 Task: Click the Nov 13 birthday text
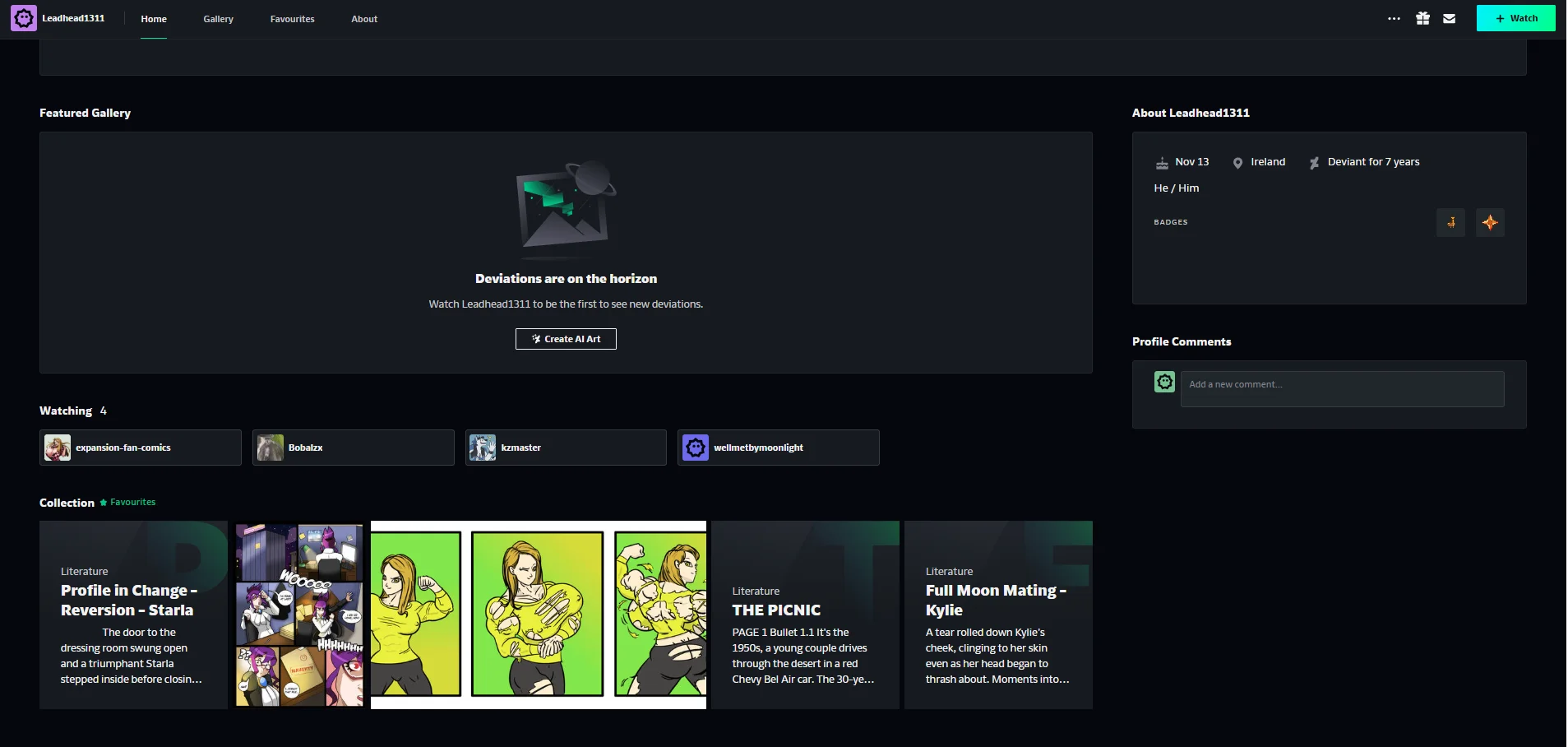pos(1192,162)
